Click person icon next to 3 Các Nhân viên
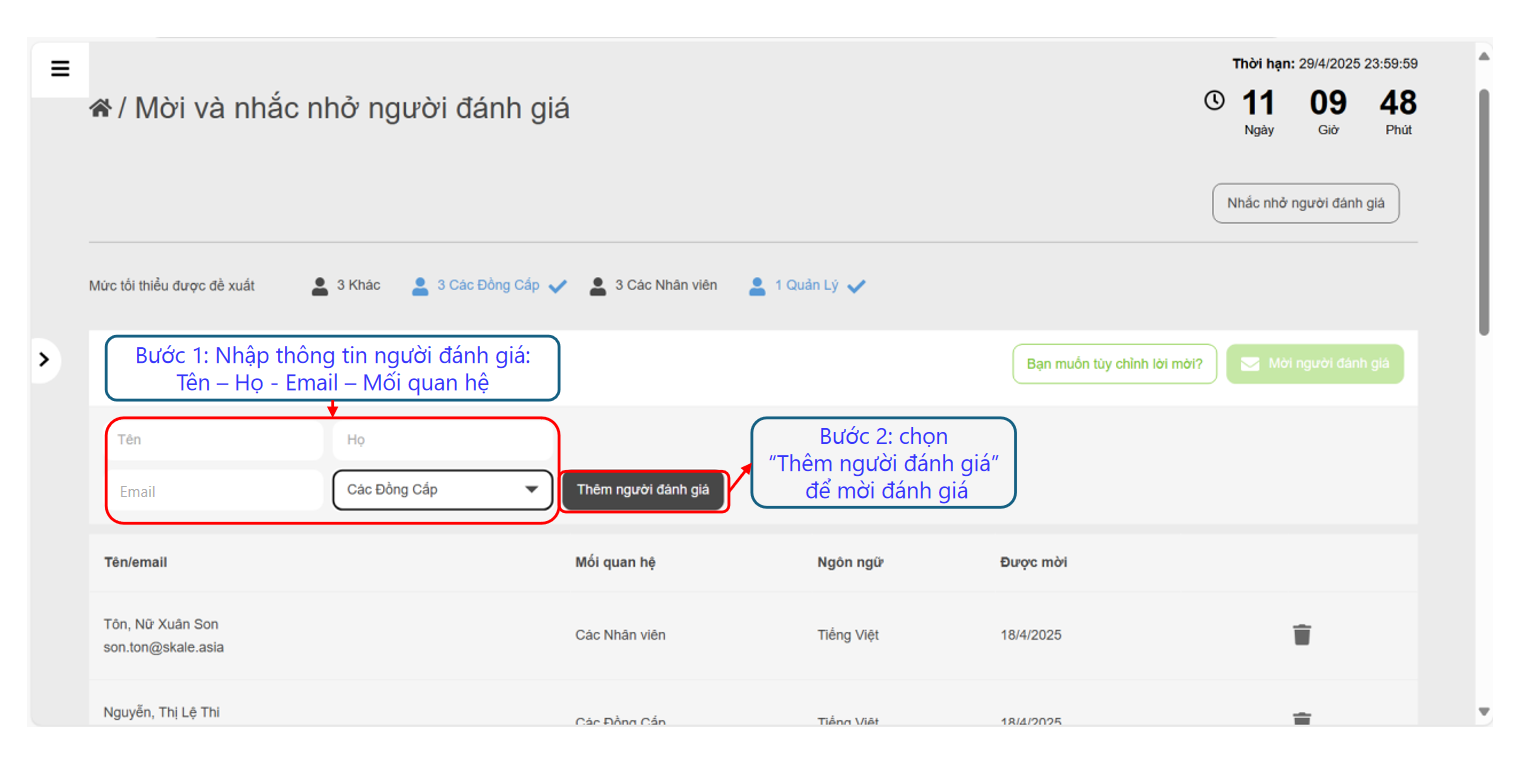 coord(598,286)
